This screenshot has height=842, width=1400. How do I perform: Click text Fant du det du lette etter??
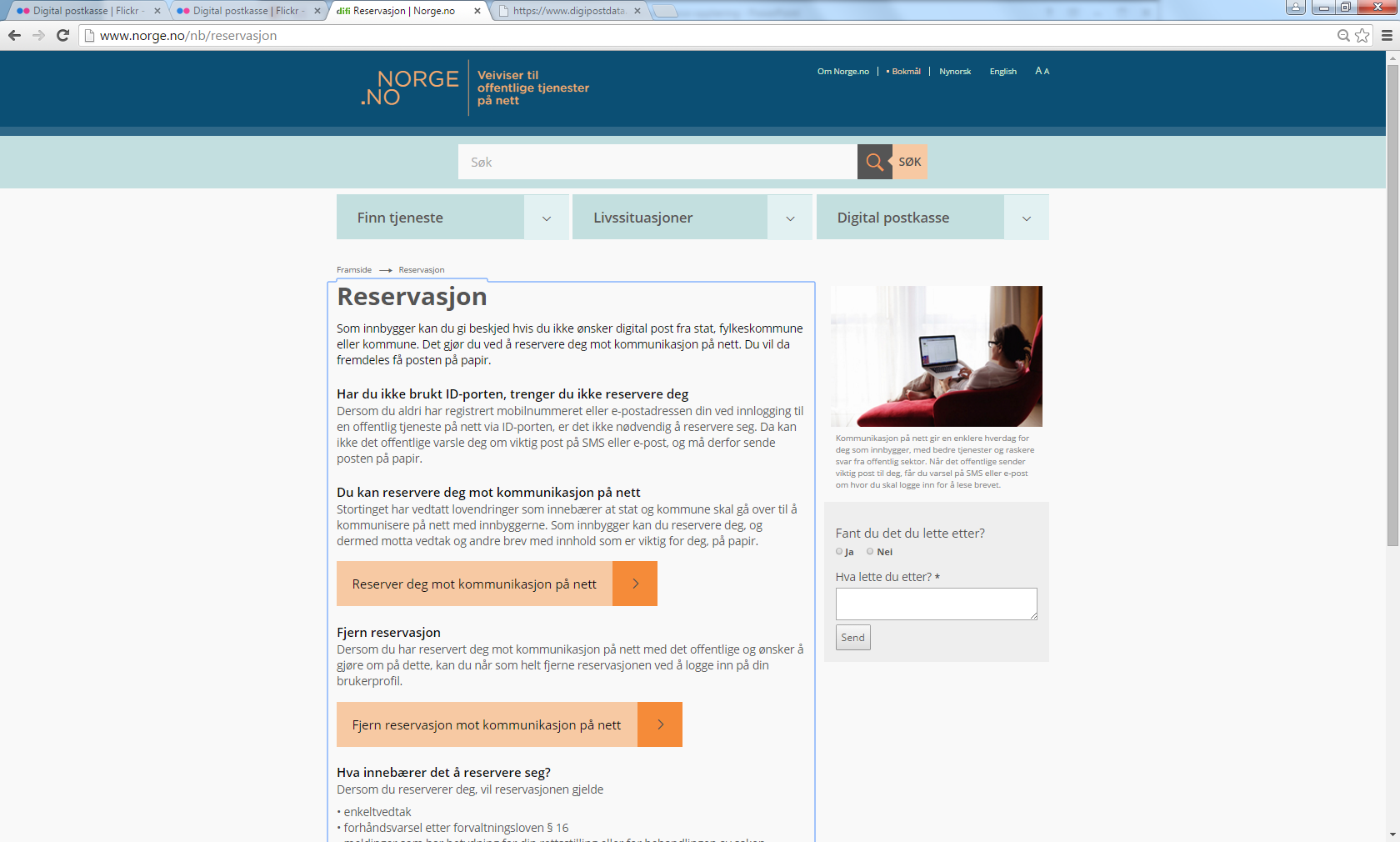tap(910, 534)
